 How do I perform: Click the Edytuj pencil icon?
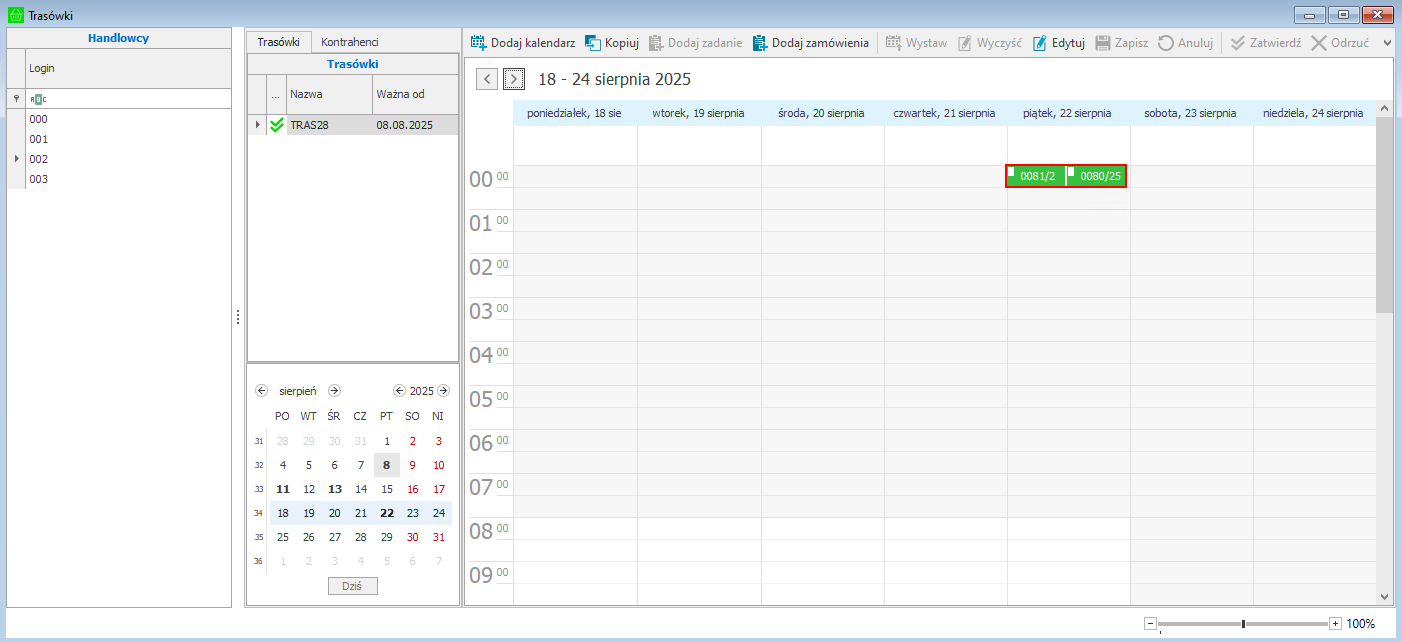1040,43
